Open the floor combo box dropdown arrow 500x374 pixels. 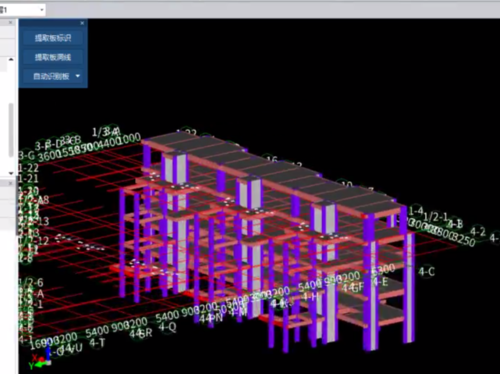42,10
